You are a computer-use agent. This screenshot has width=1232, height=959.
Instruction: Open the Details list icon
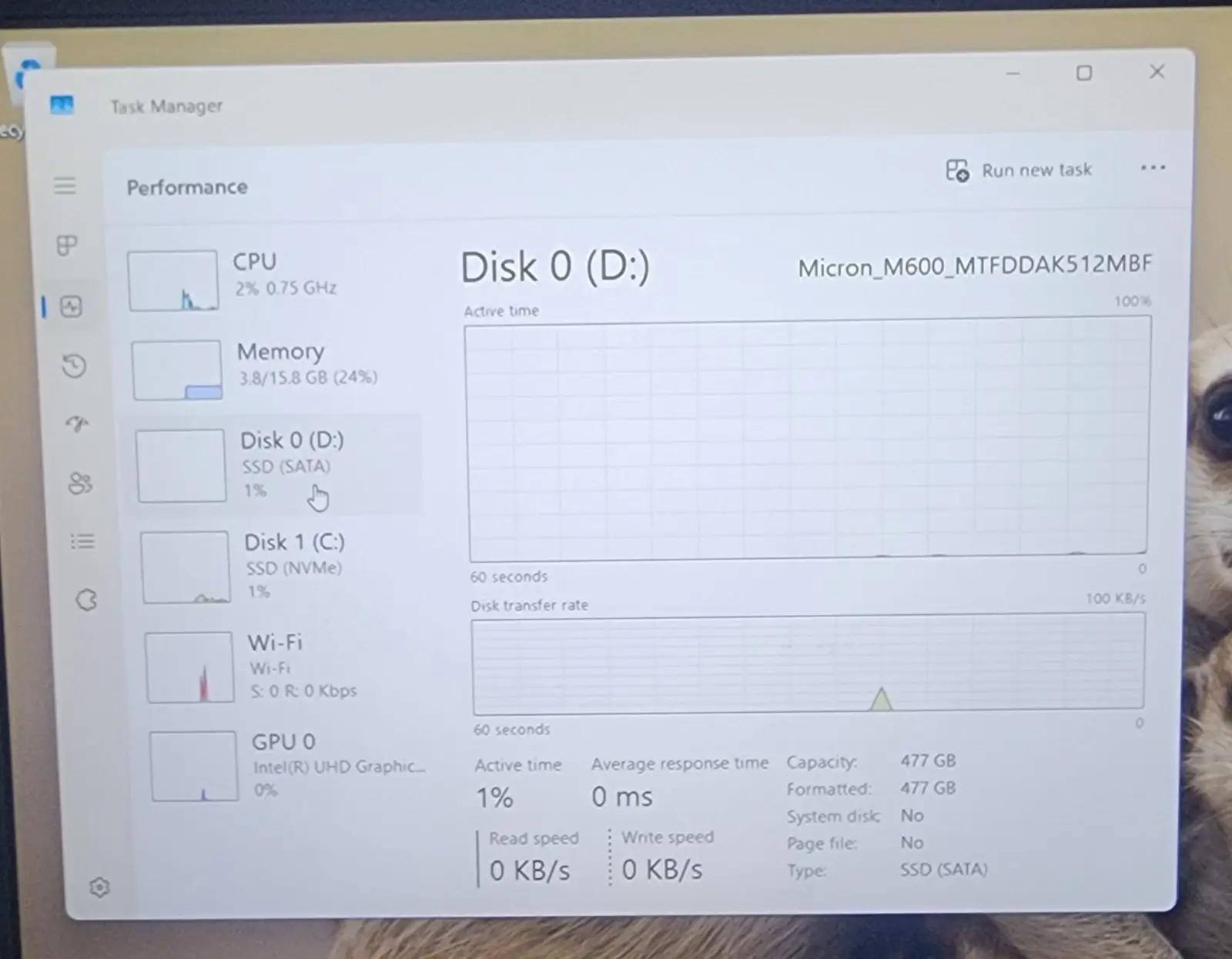click(82, 542)
